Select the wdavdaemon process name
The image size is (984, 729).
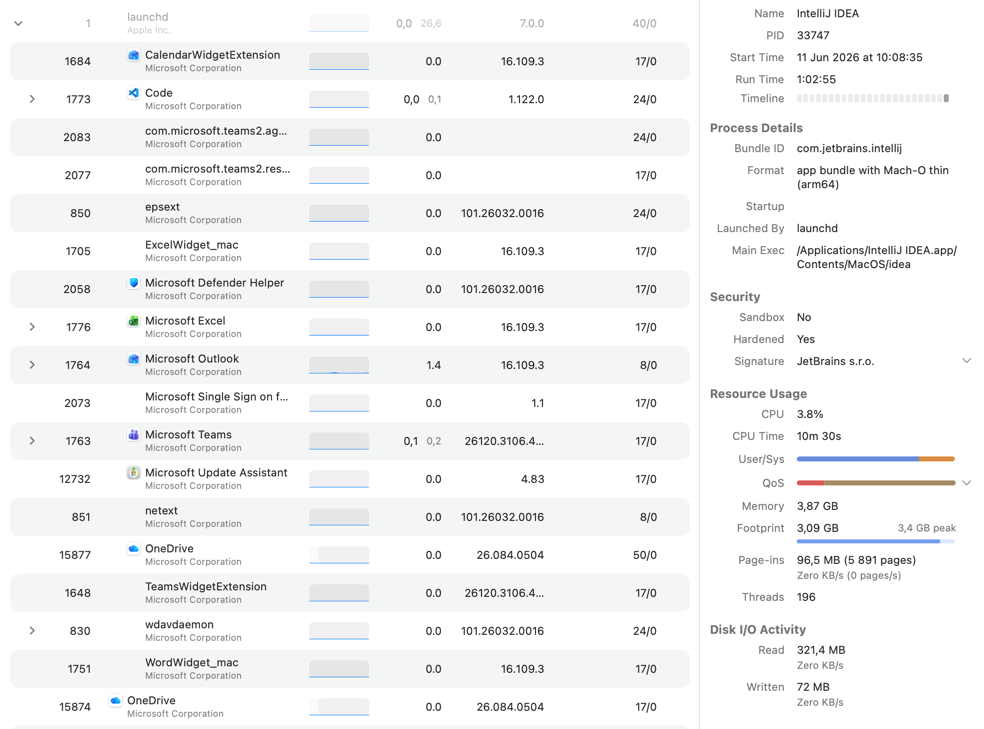pos(179,625)
